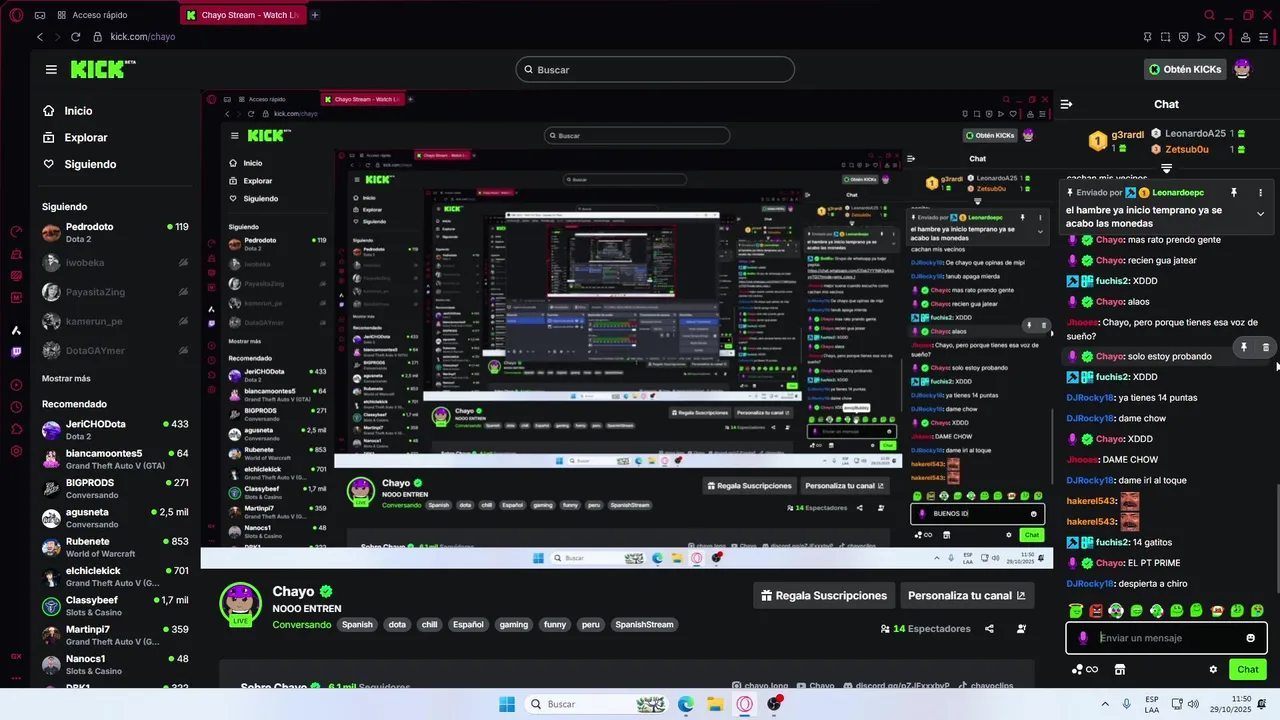
Task: Delete the hovered Chayo message with trash icon
Action: click(1265, 347)
